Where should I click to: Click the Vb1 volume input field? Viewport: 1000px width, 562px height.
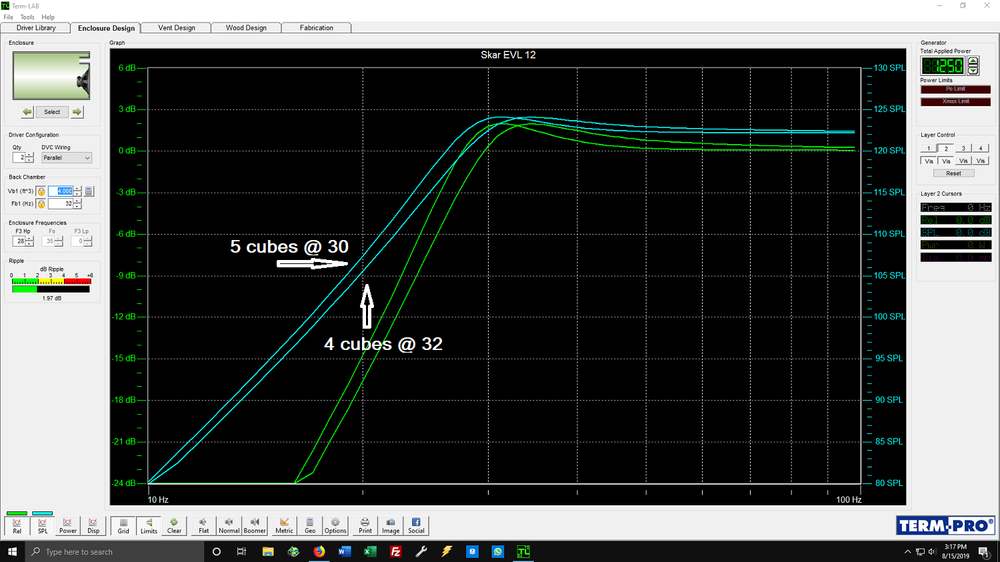pyautogui.click(x=61, y=191)
